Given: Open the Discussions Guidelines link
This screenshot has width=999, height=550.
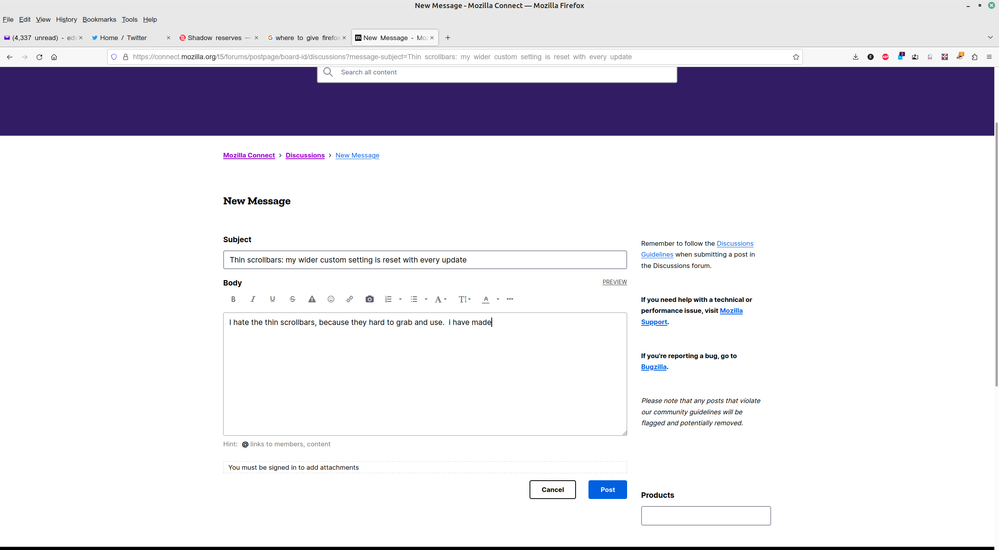Looking at the screenshot, I should [x=735, y=244].
